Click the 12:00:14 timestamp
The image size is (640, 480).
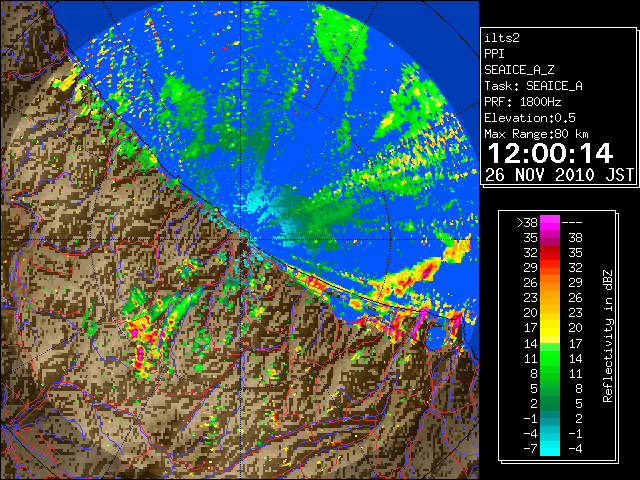tap(550, 154)
